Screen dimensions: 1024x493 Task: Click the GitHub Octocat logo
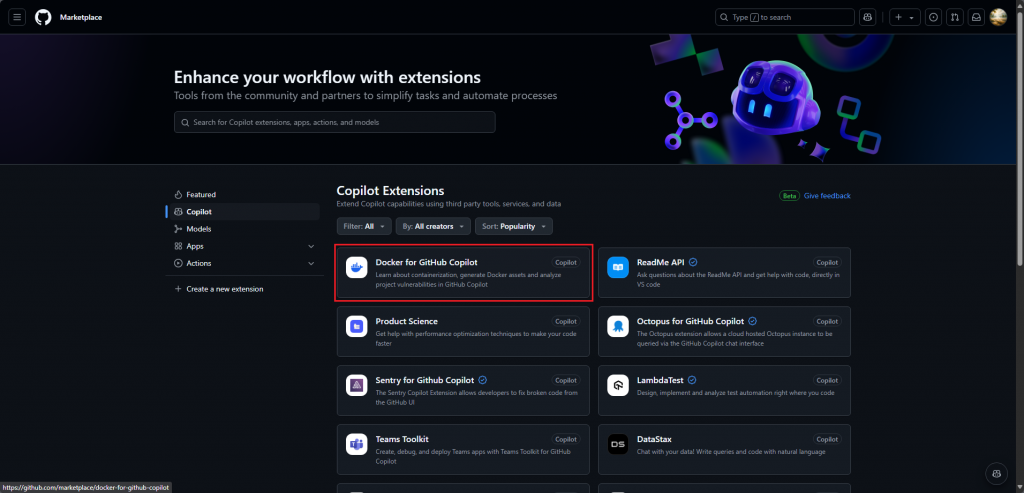click(x=43, y=17)
